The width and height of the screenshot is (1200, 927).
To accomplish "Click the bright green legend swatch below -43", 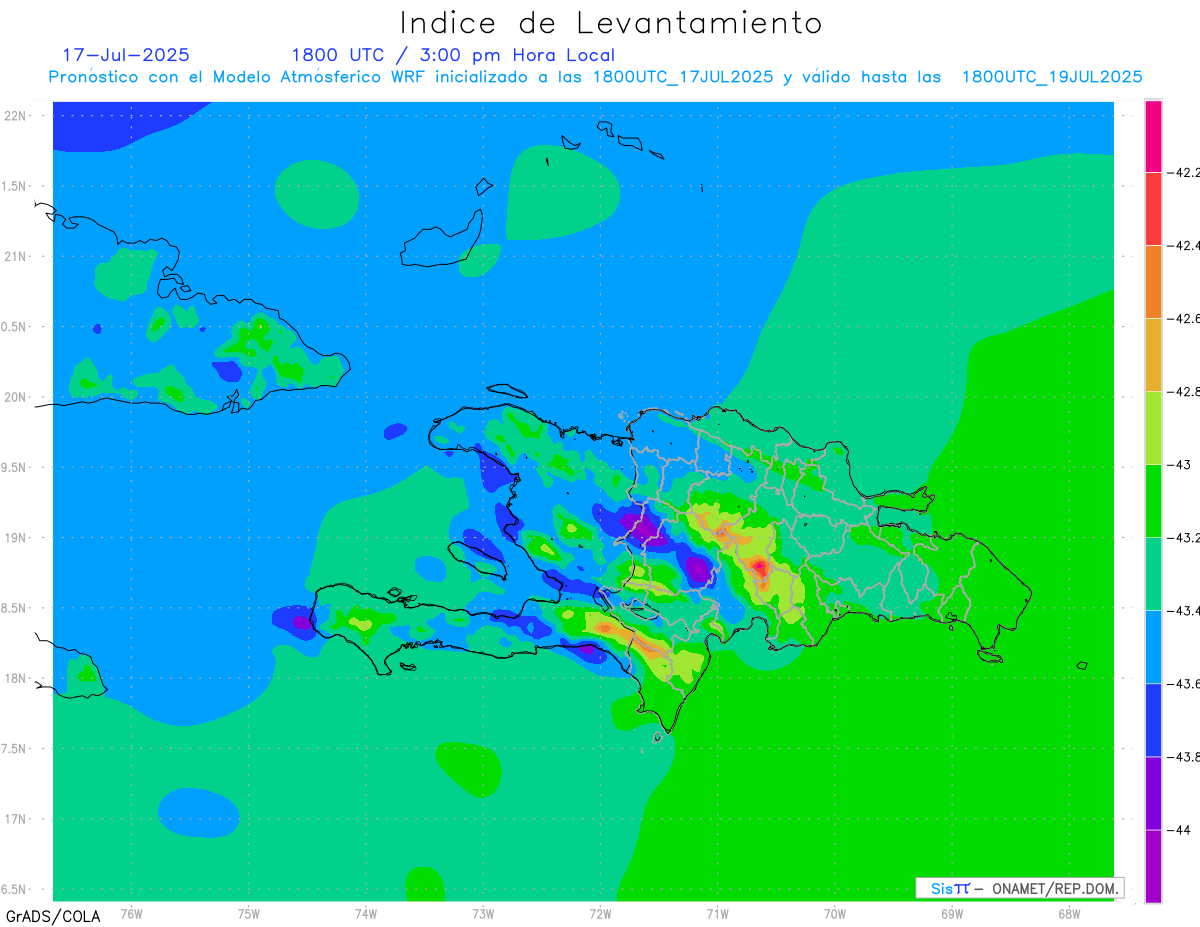I will coord(1153,500).
